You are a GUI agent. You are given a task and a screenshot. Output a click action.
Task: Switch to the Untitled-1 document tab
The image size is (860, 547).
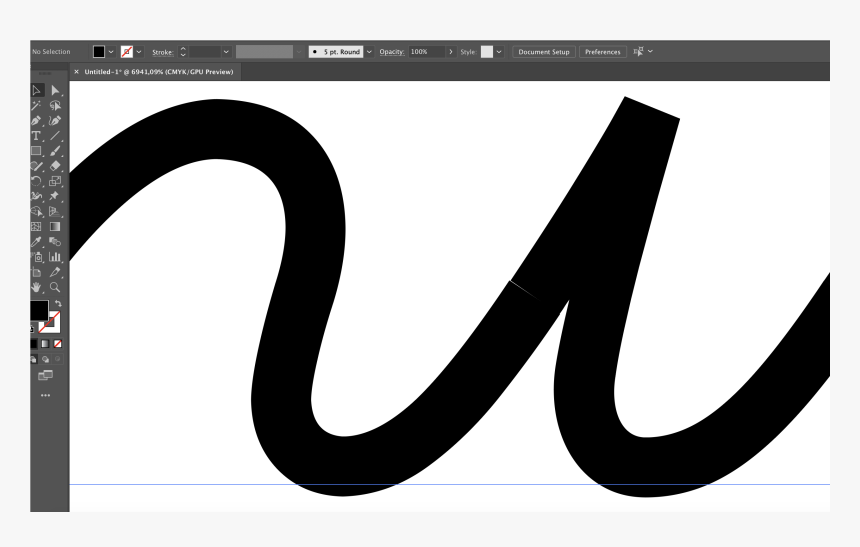159,71
